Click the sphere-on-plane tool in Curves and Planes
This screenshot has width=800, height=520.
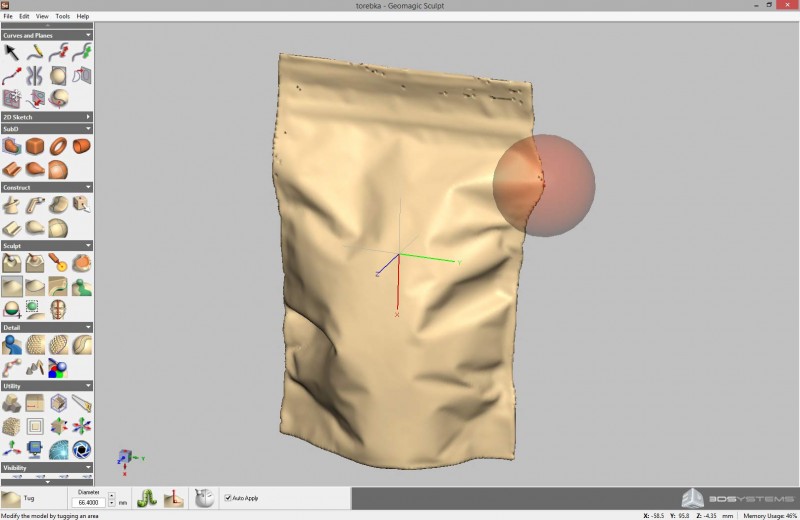pyautogui.click(x=58, y=76)
